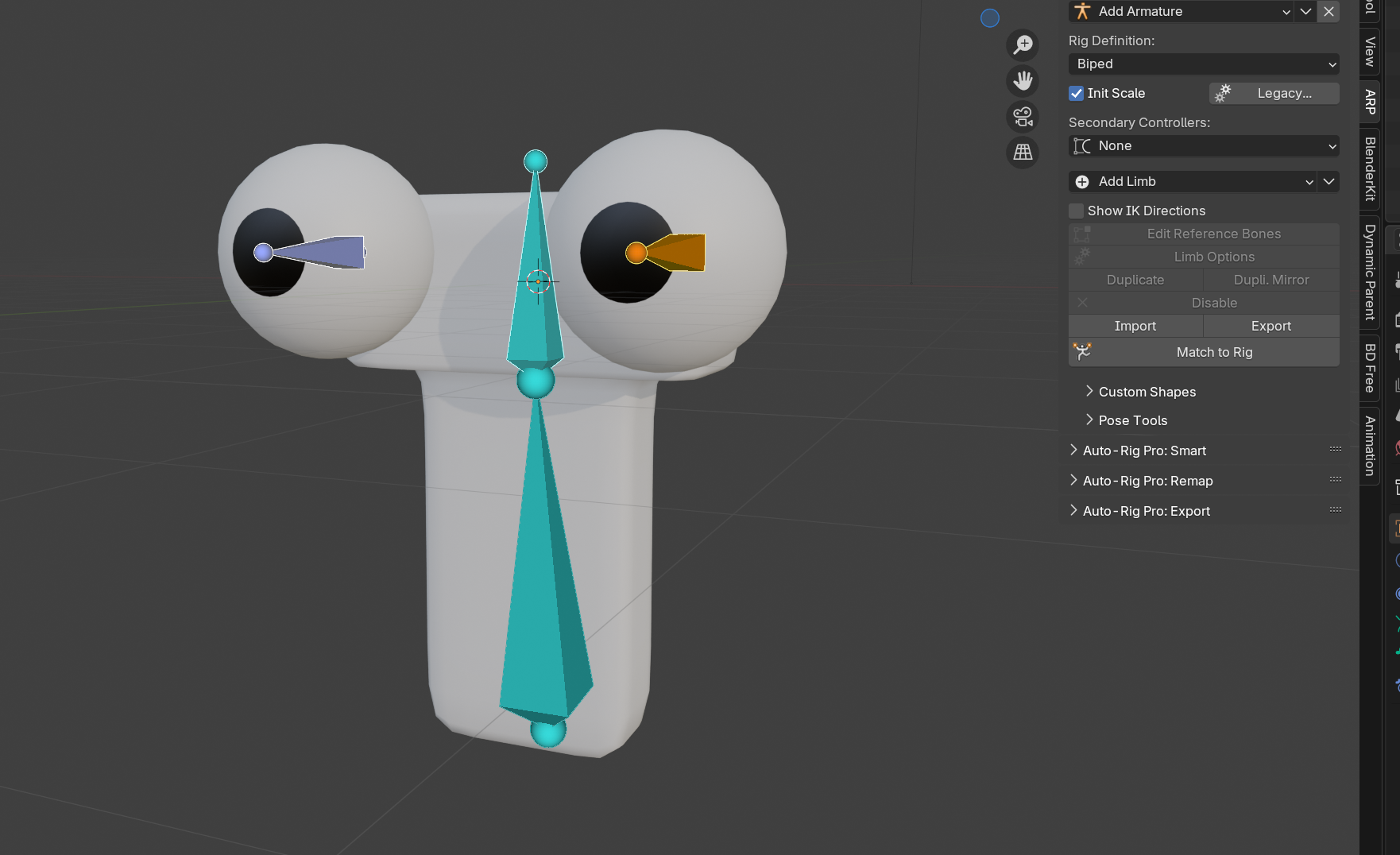1400x855 pixels.
Task: Toggle the Init Scale checkbox
Action: 1077,93
